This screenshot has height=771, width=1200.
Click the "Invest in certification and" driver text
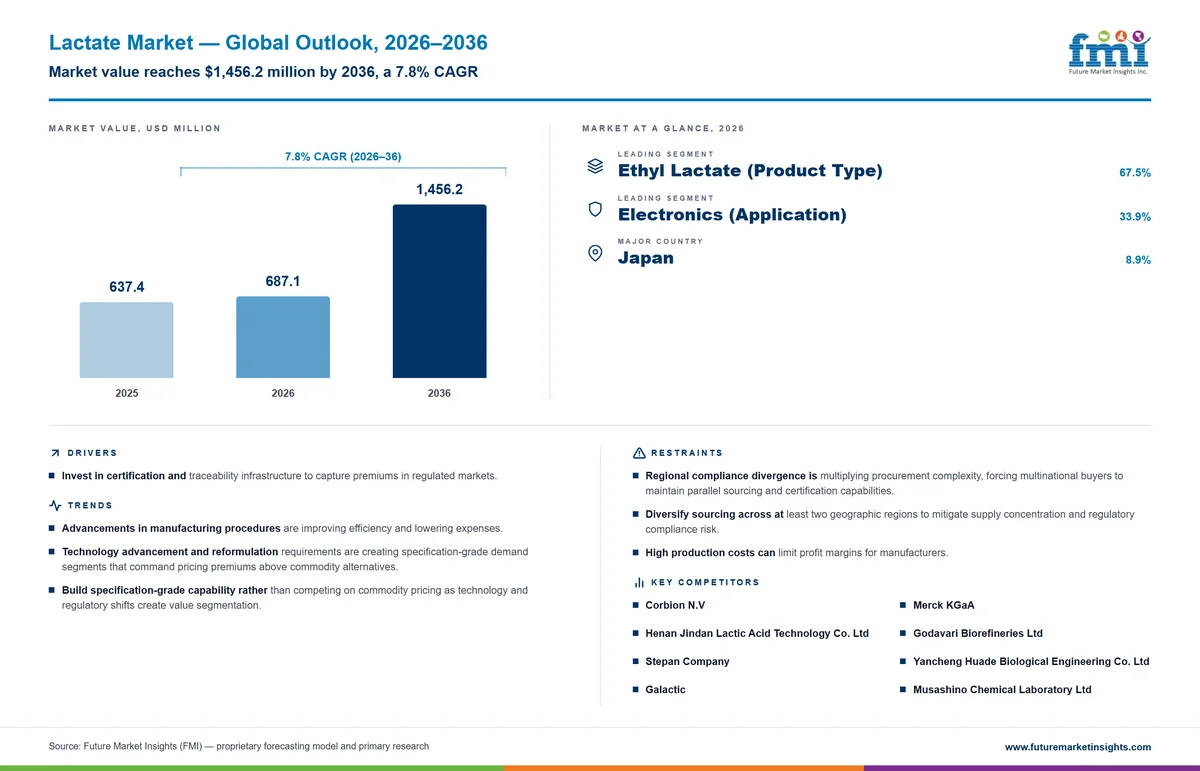click(124, 476)
